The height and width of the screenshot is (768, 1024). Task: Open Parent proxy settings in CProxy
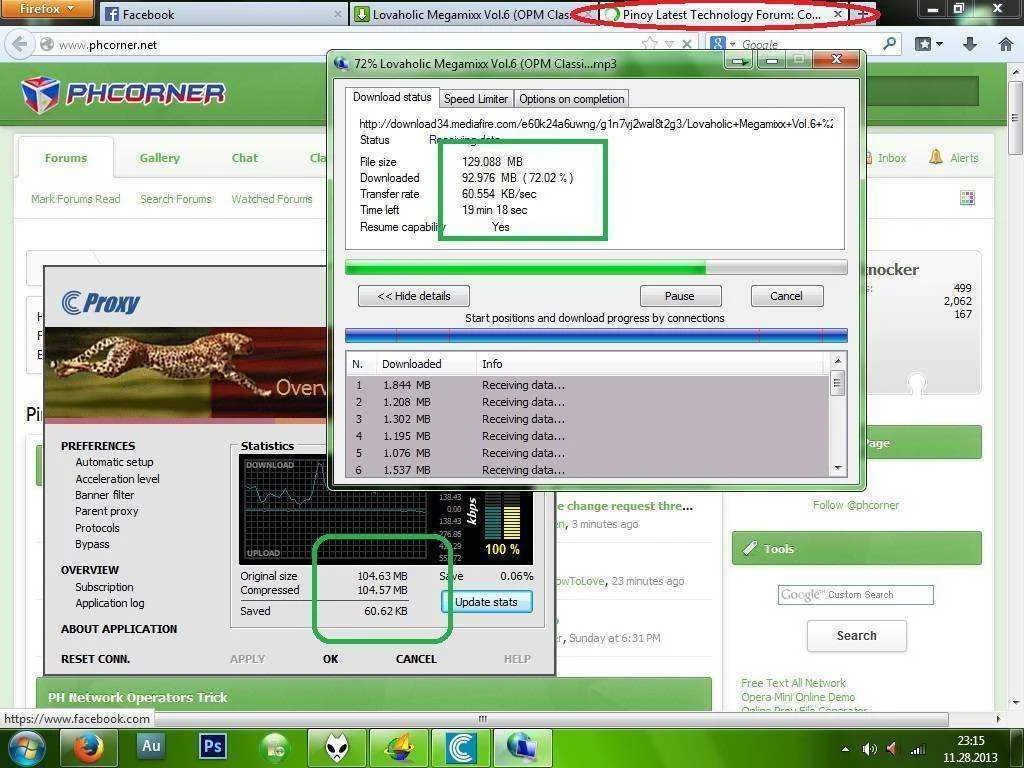click(106, 511)
